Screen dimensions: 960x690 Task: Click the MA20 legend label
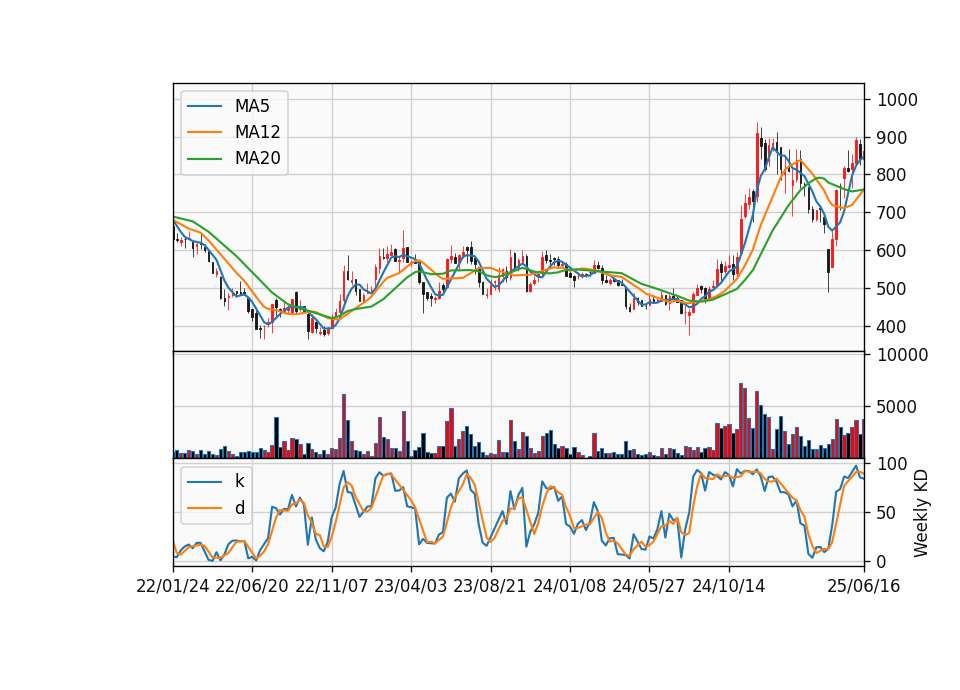(257, 159)
